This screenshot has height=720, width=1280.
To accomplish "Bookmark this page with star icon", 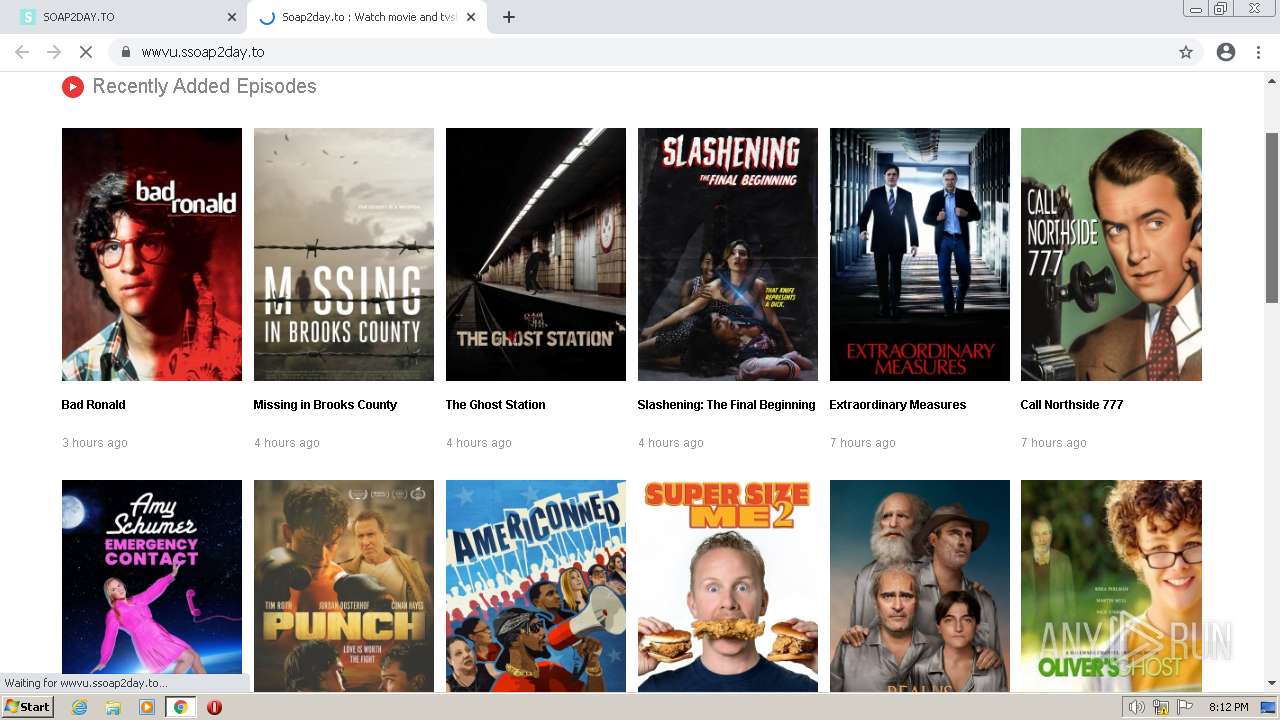I will tap(1186, 52).
